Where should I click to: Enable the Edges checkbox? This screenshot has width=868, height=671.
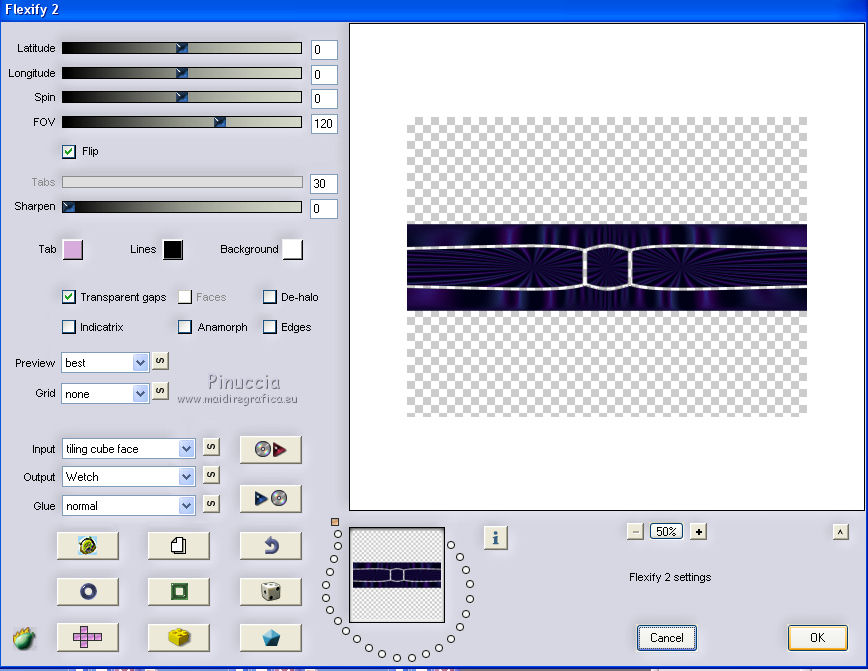(x=270, y=327)
